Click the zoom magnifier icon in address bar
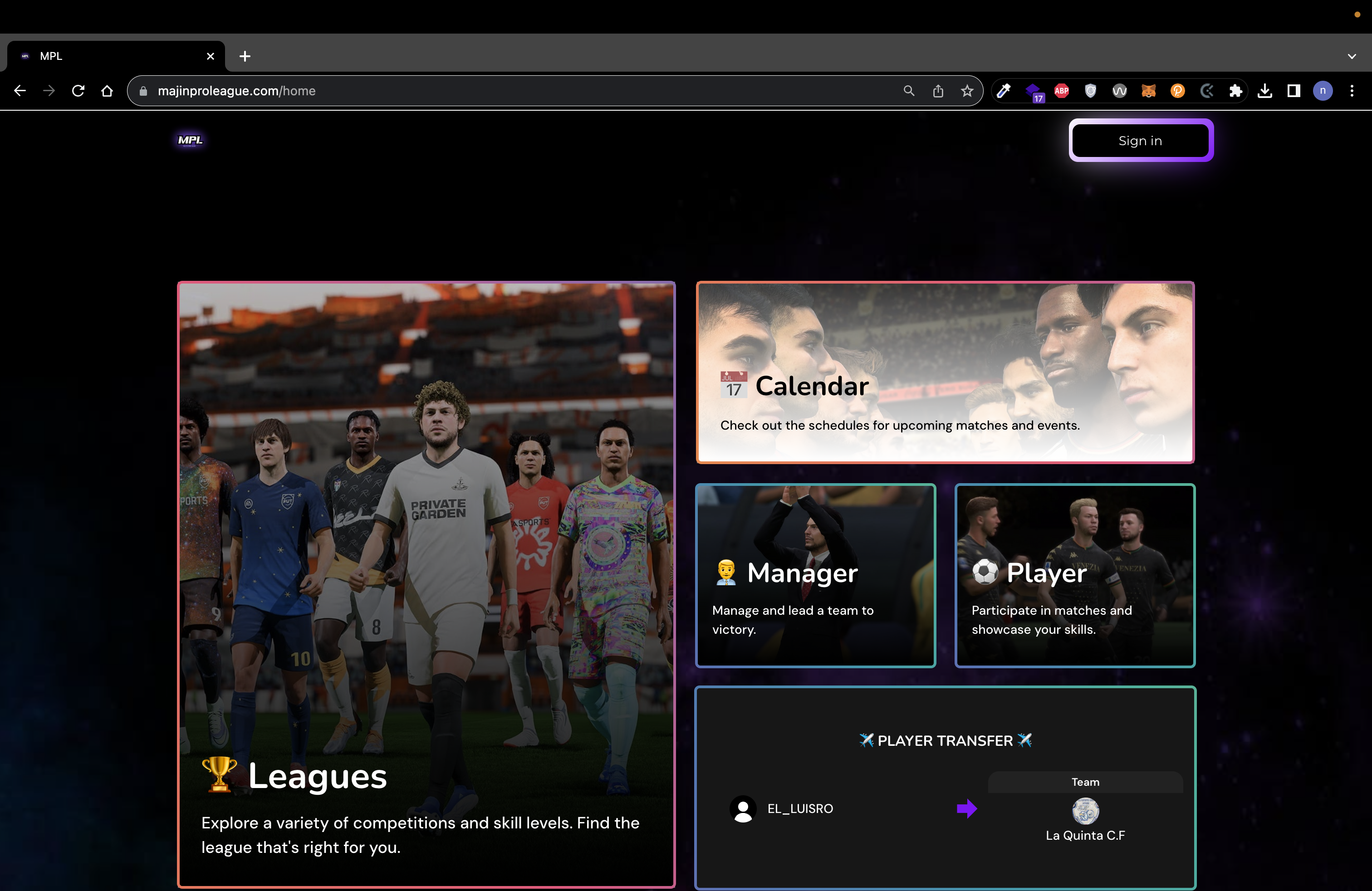 tap(909, 90)
